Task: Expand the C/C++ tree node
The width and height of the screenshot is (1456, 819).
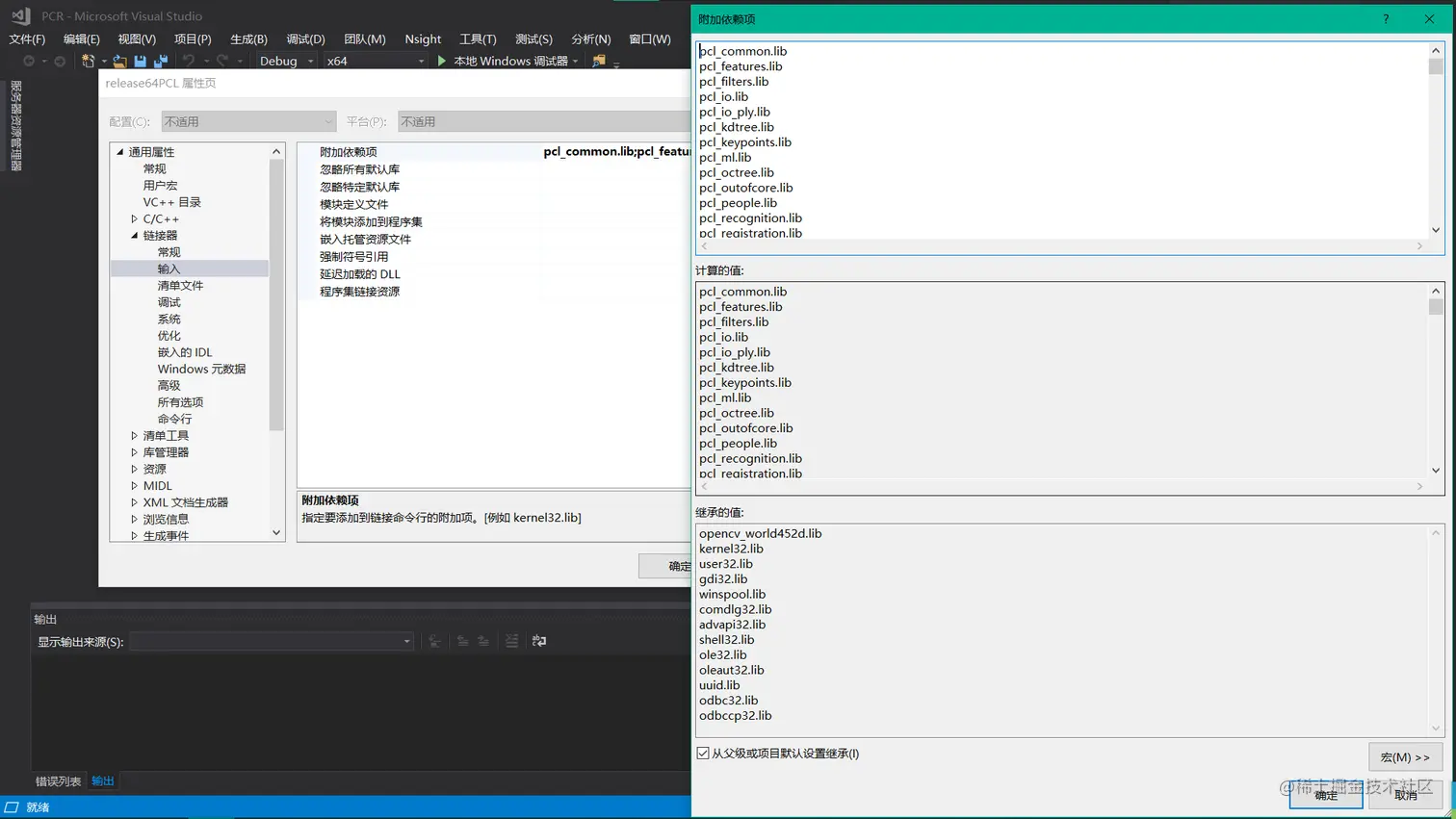Action: 135,218
